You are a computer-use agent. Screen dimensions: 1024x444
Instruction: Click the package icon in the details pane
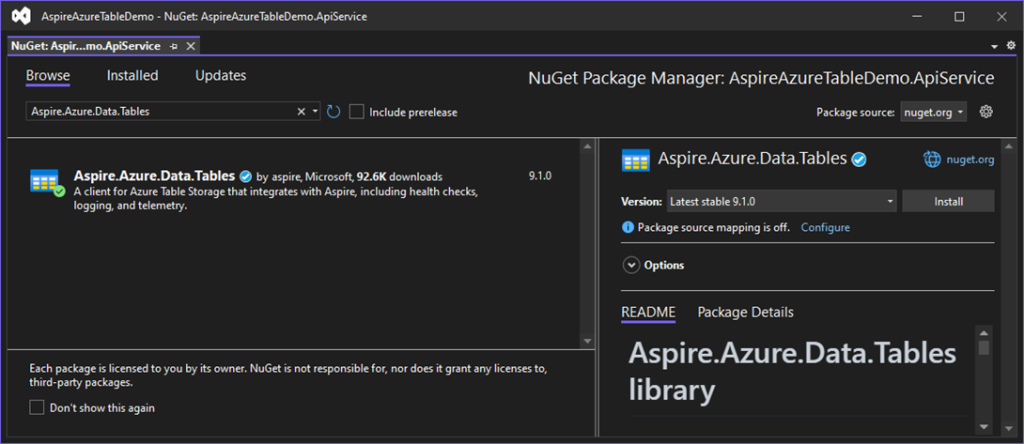pyautogui.click(x=635, y=159)
